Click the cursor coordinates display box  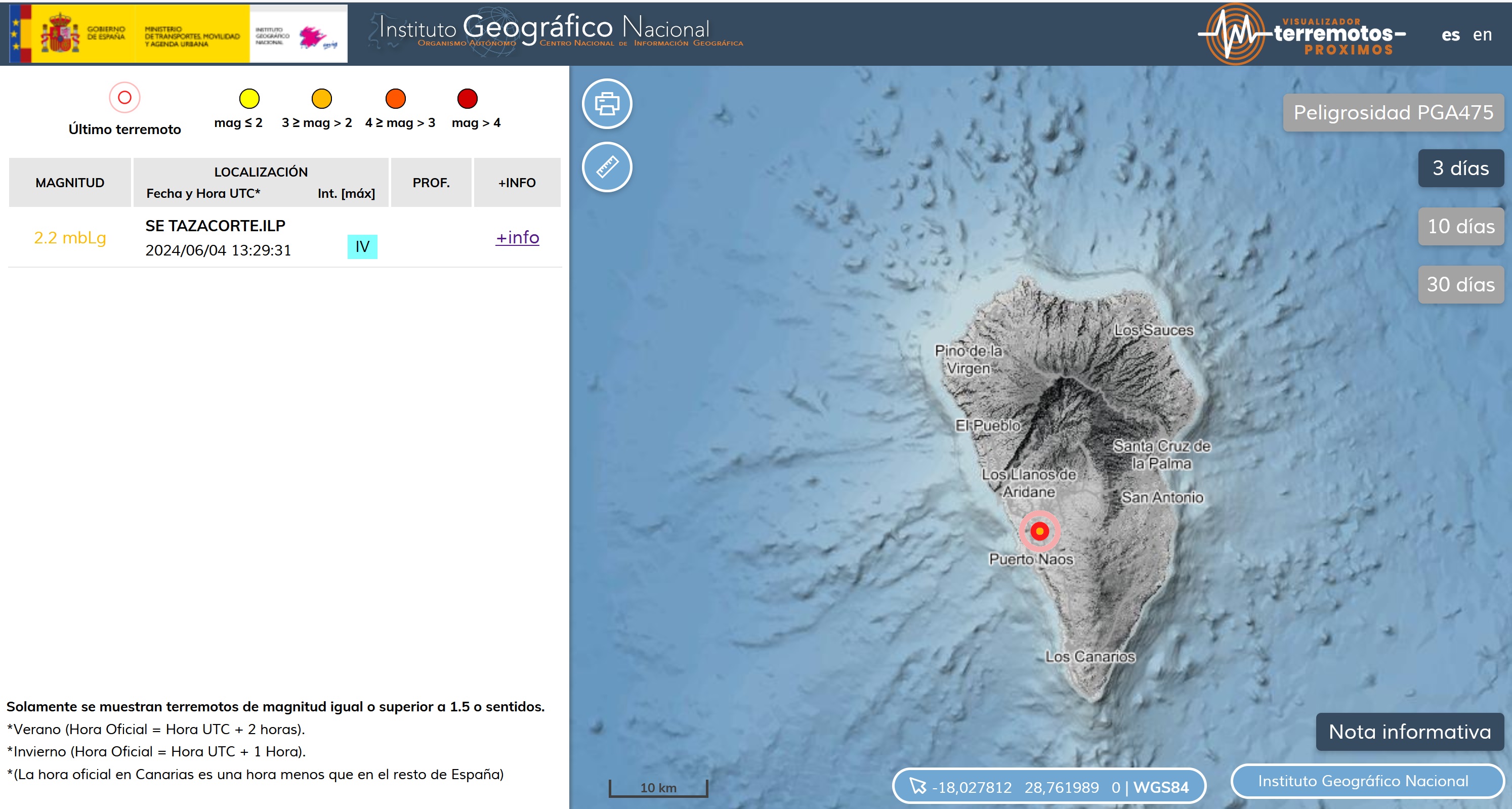(x=1049, y=786)
